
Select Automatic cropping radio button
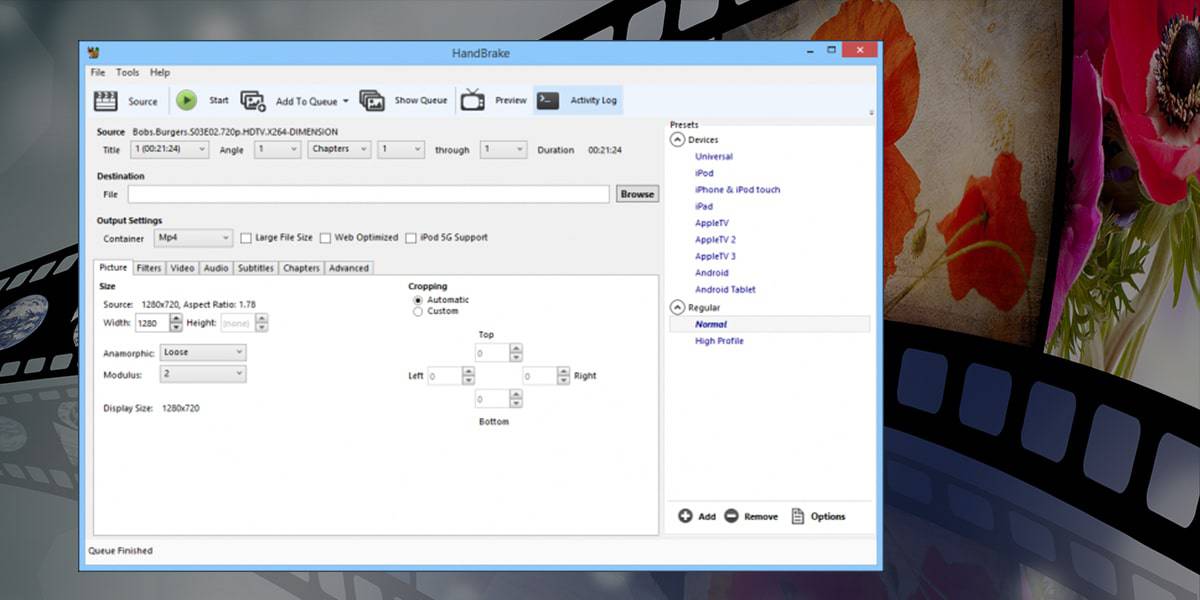pyautogui.click(x=418, y=300)
